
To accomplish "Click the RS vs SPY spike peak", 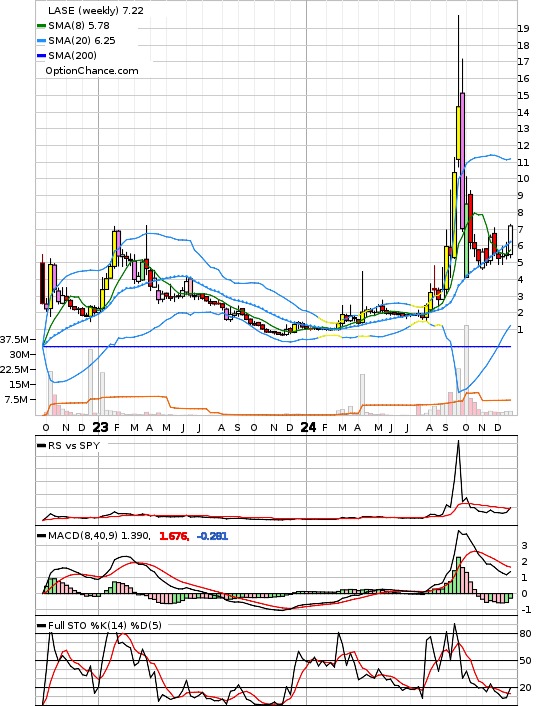I will (x=458, y=441).
